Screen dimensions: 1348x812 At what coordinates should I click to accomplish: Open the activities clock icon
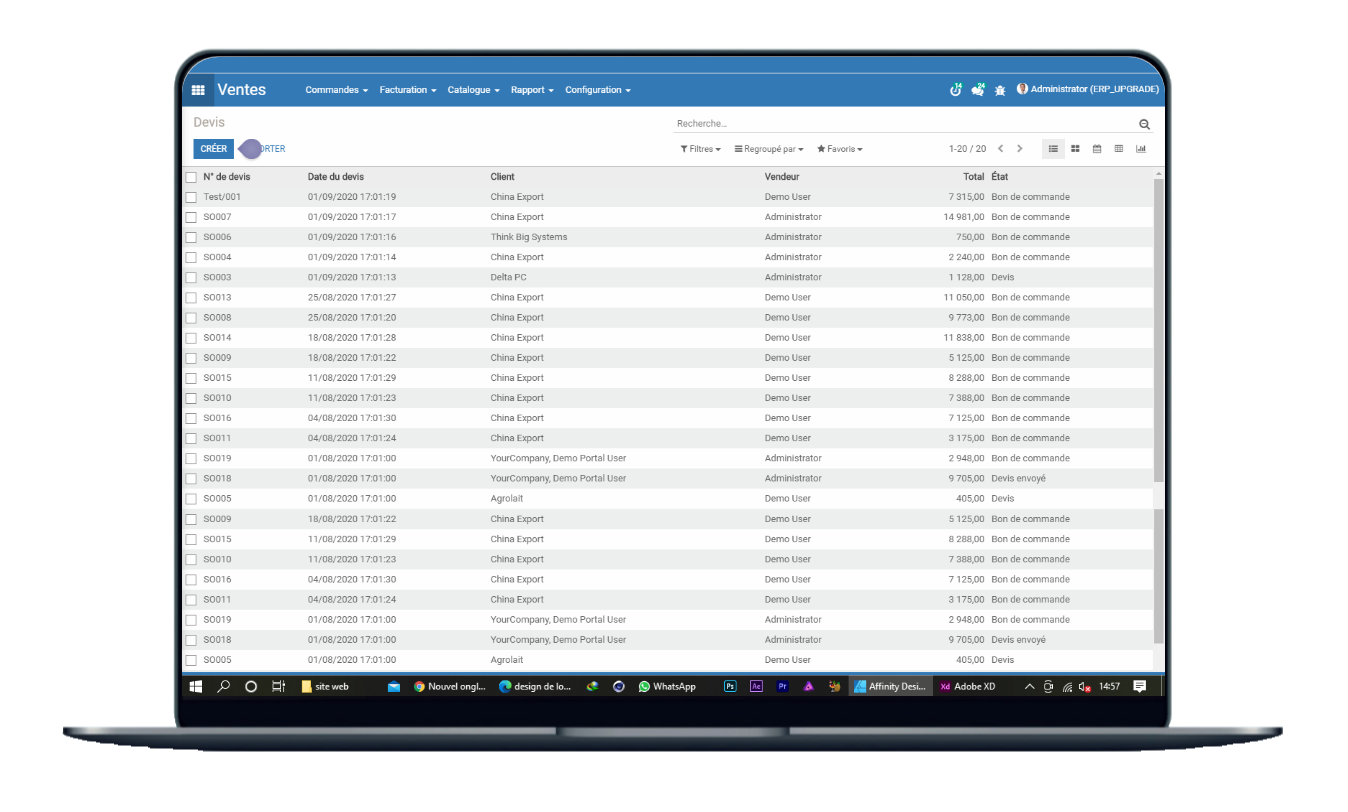coord(955,90)
